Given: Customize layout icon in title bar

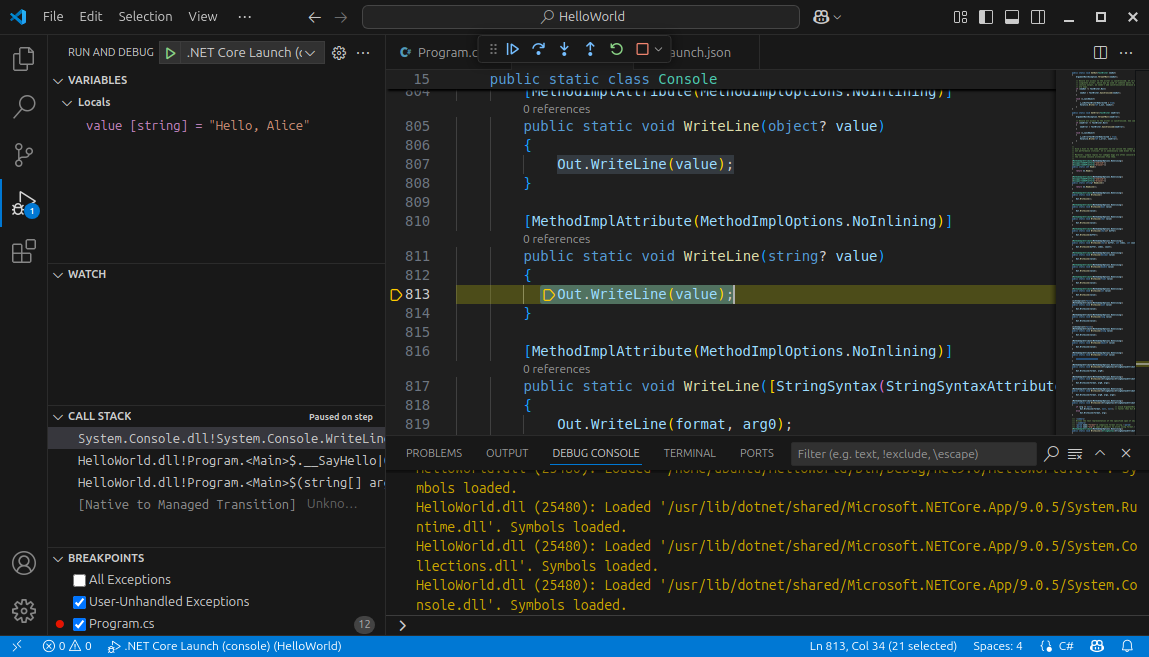Looking at the screenshot, I should (x=960, y=17).
